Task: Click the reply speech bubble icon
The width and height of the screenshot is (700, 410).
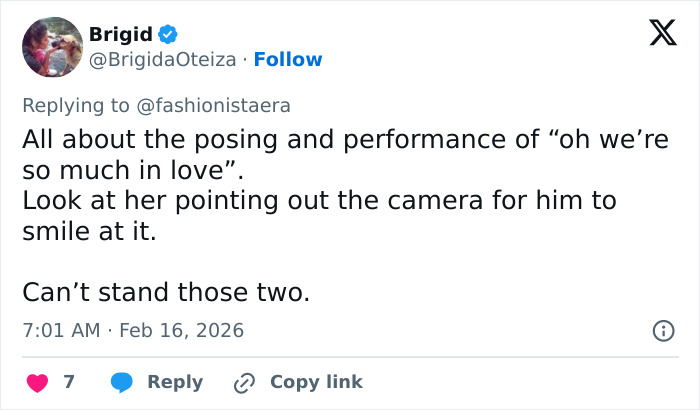Action: click(x=122, y=382)
